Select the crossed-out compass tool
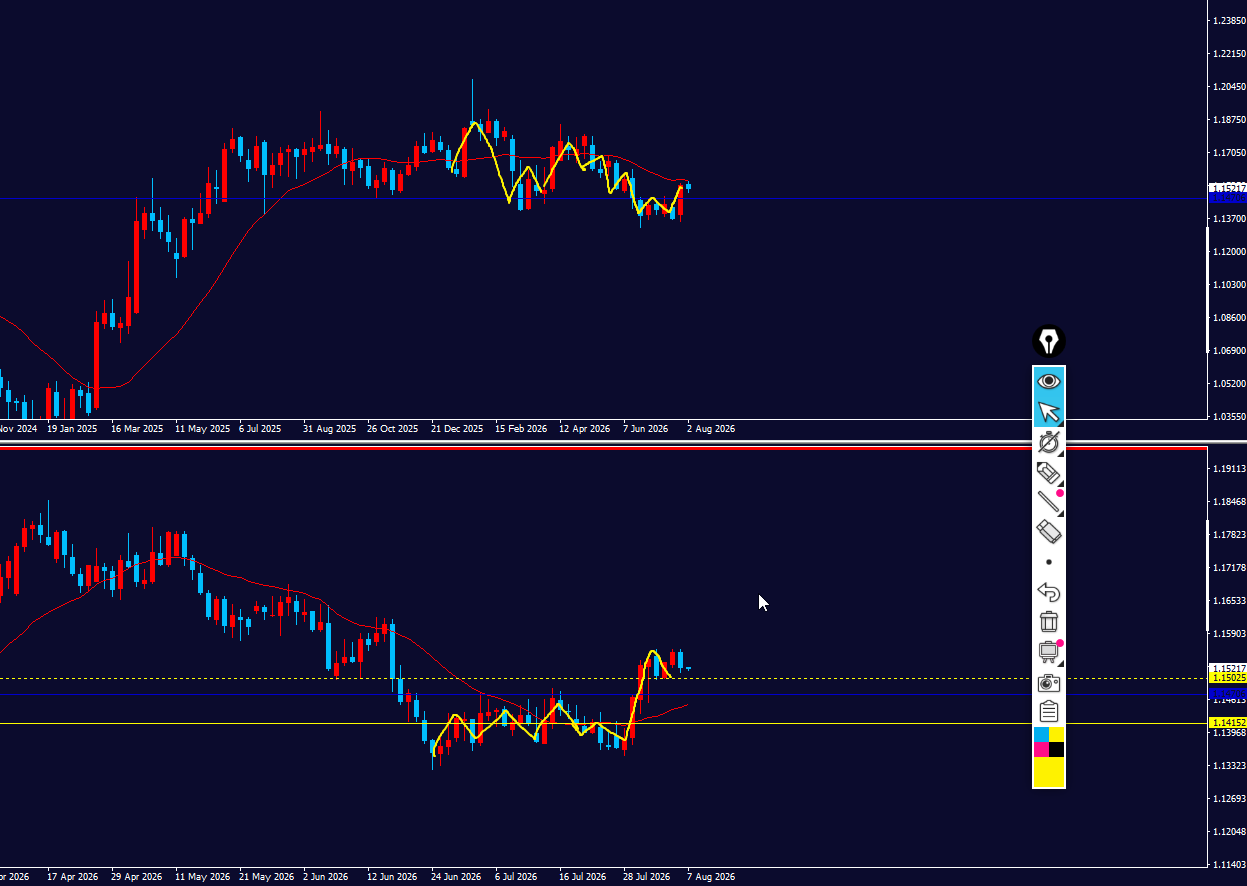This screenshot has width=1247, height=886. (1049, 442)
